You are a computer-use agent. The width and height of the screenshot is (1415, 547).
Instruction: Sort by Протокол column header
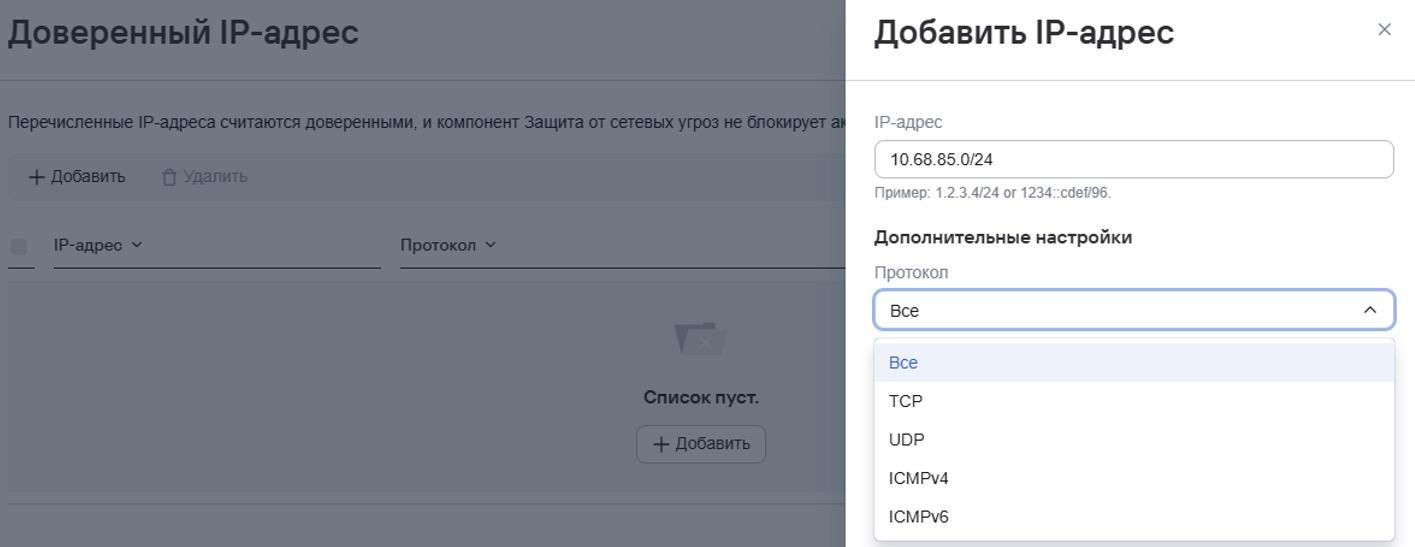448,246
